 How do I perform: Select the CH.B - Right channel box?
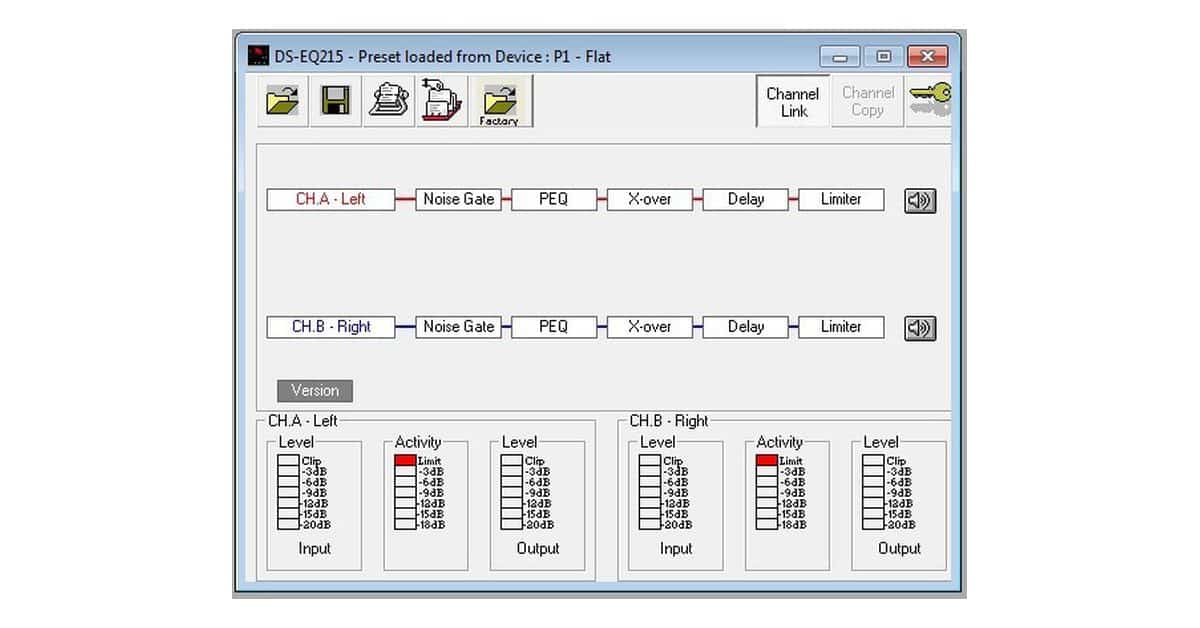click(x=331, y=327)
